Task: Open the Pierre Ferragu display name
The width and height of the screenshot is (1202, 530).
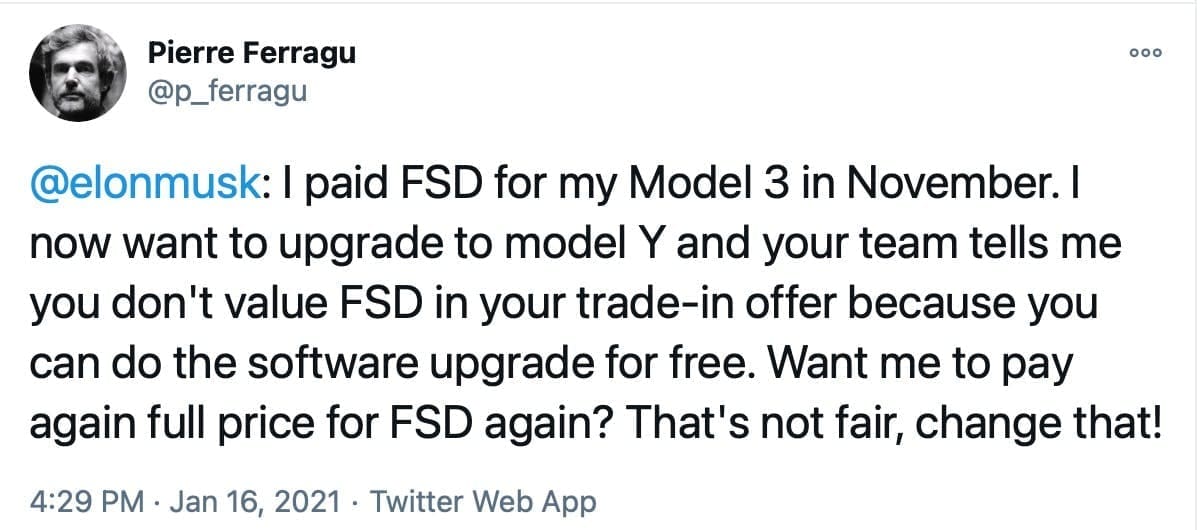Action: coord(250,53)
